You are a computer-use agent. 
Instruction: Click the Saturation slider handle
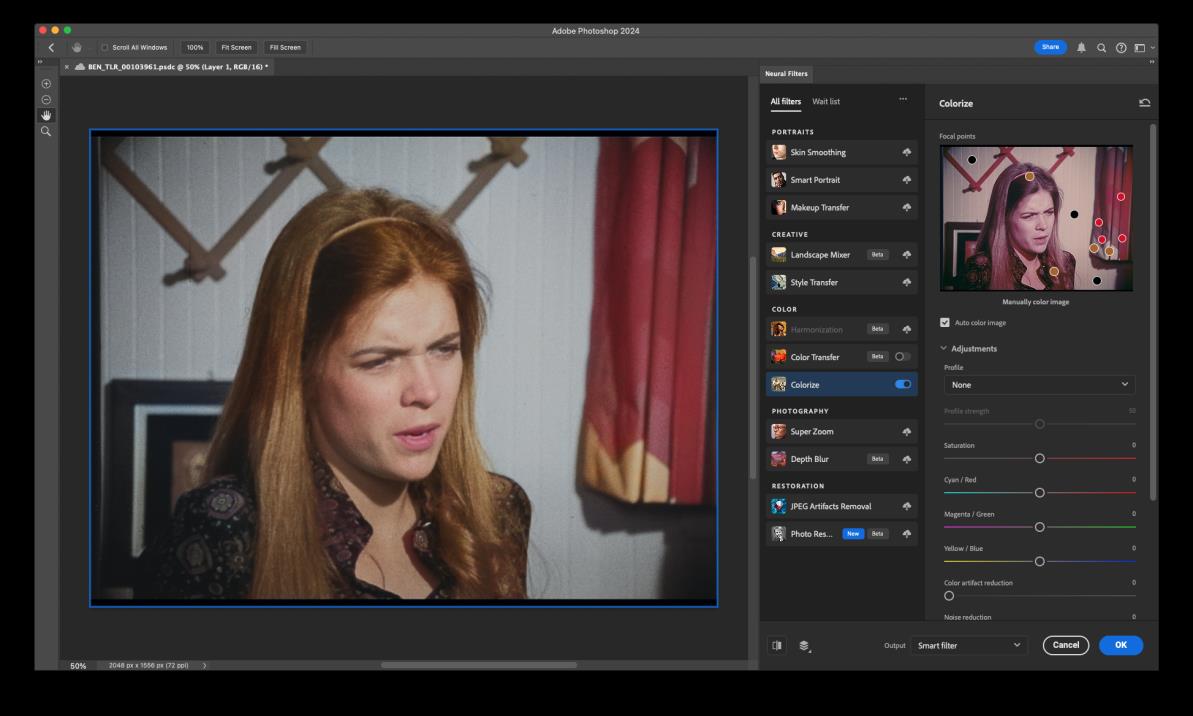[x=1039, y=458]
